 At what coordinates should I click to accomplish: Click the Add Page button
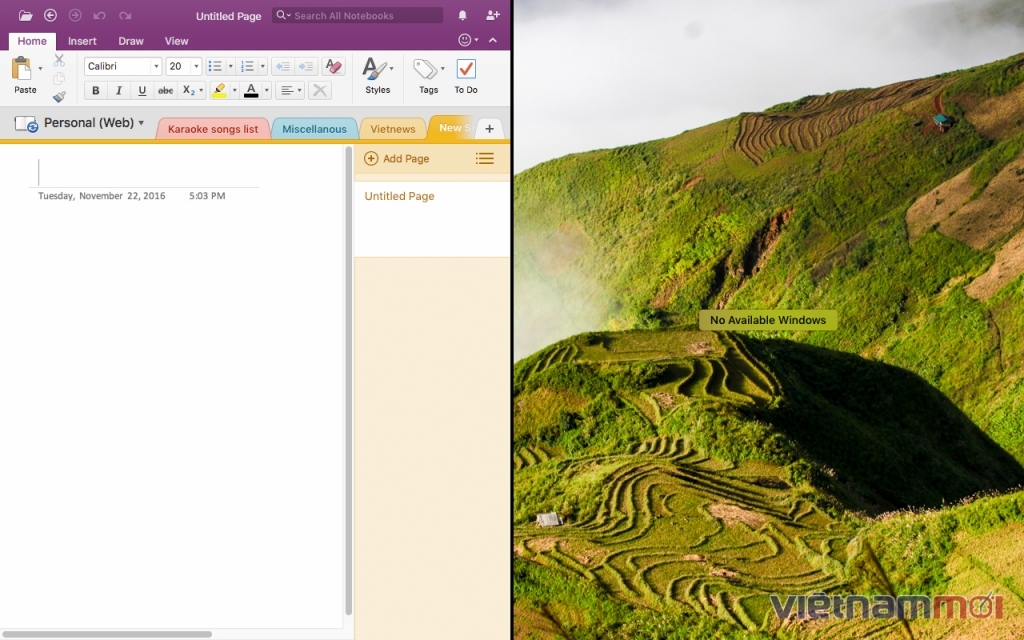tap(396, 158)
